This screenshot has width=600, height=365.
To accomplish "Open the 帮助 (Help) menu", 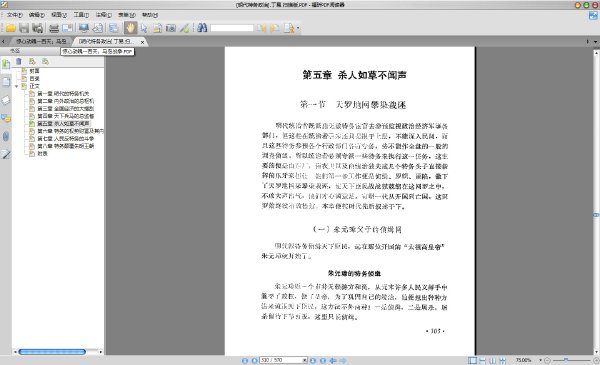I will [150, 15].
